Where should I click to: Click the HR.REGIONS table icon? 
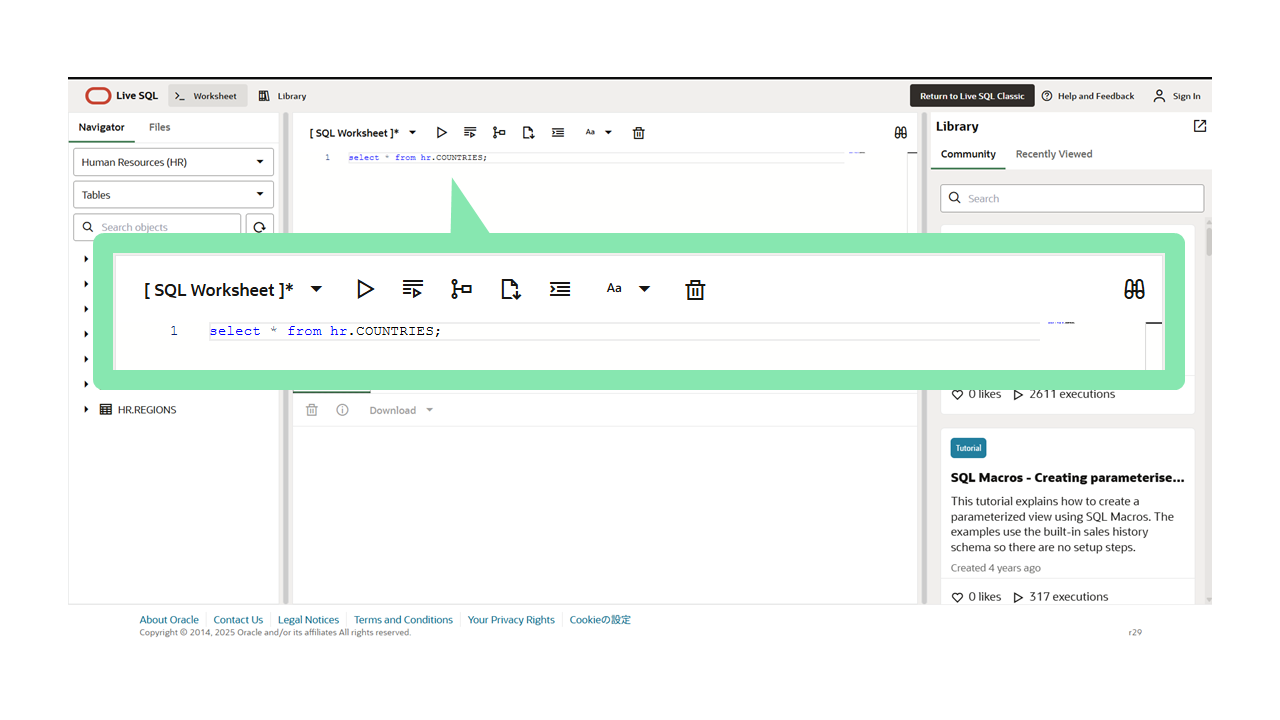point(106,410)
